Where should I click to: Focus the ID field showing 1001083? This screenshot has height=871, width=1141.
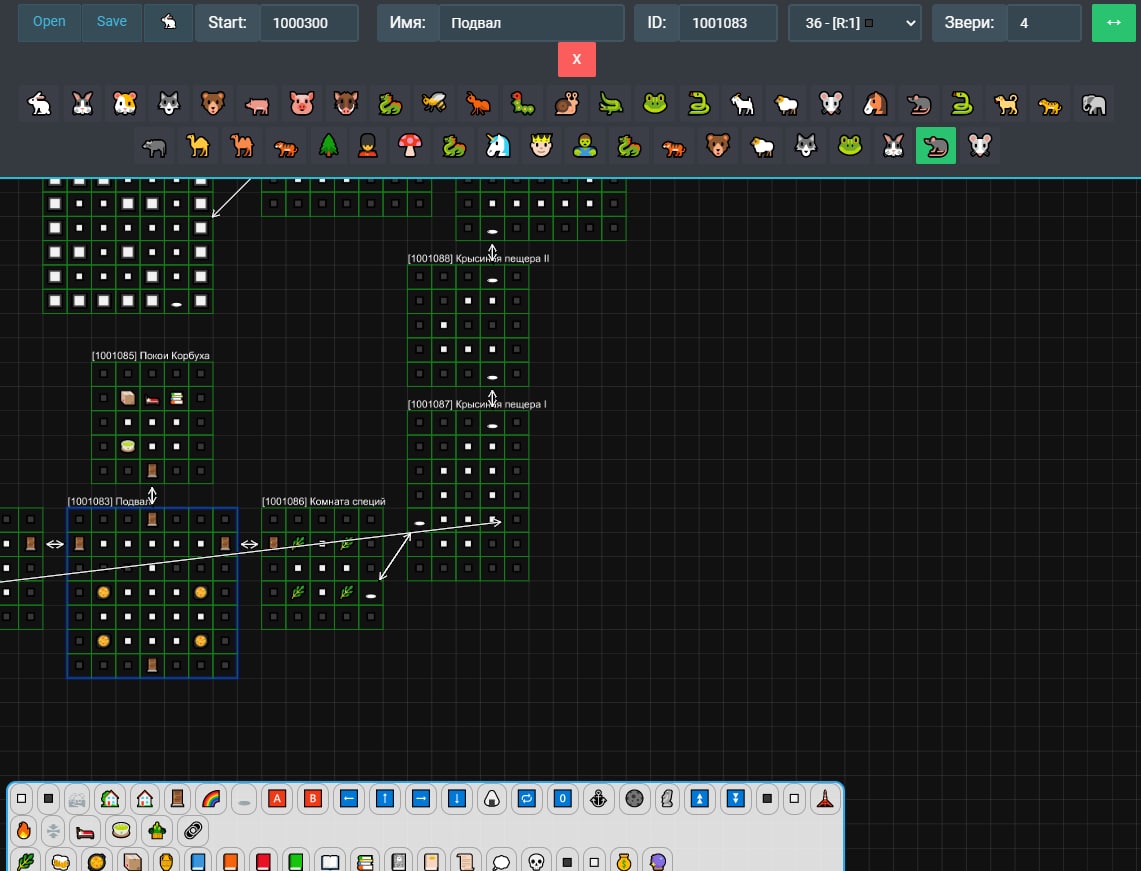point(728,23)
